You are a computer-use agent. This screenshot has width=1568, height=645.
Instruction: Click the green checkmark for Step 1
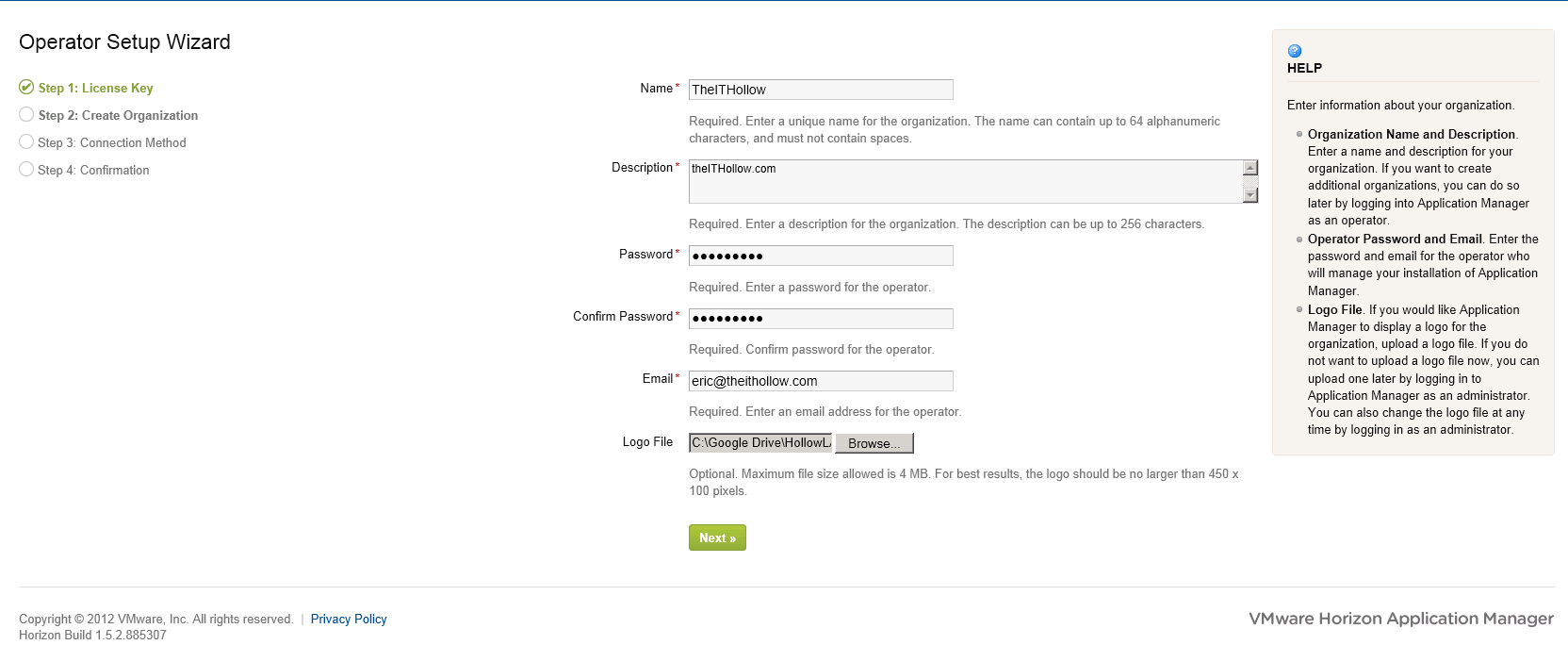[x=26, y=87]
